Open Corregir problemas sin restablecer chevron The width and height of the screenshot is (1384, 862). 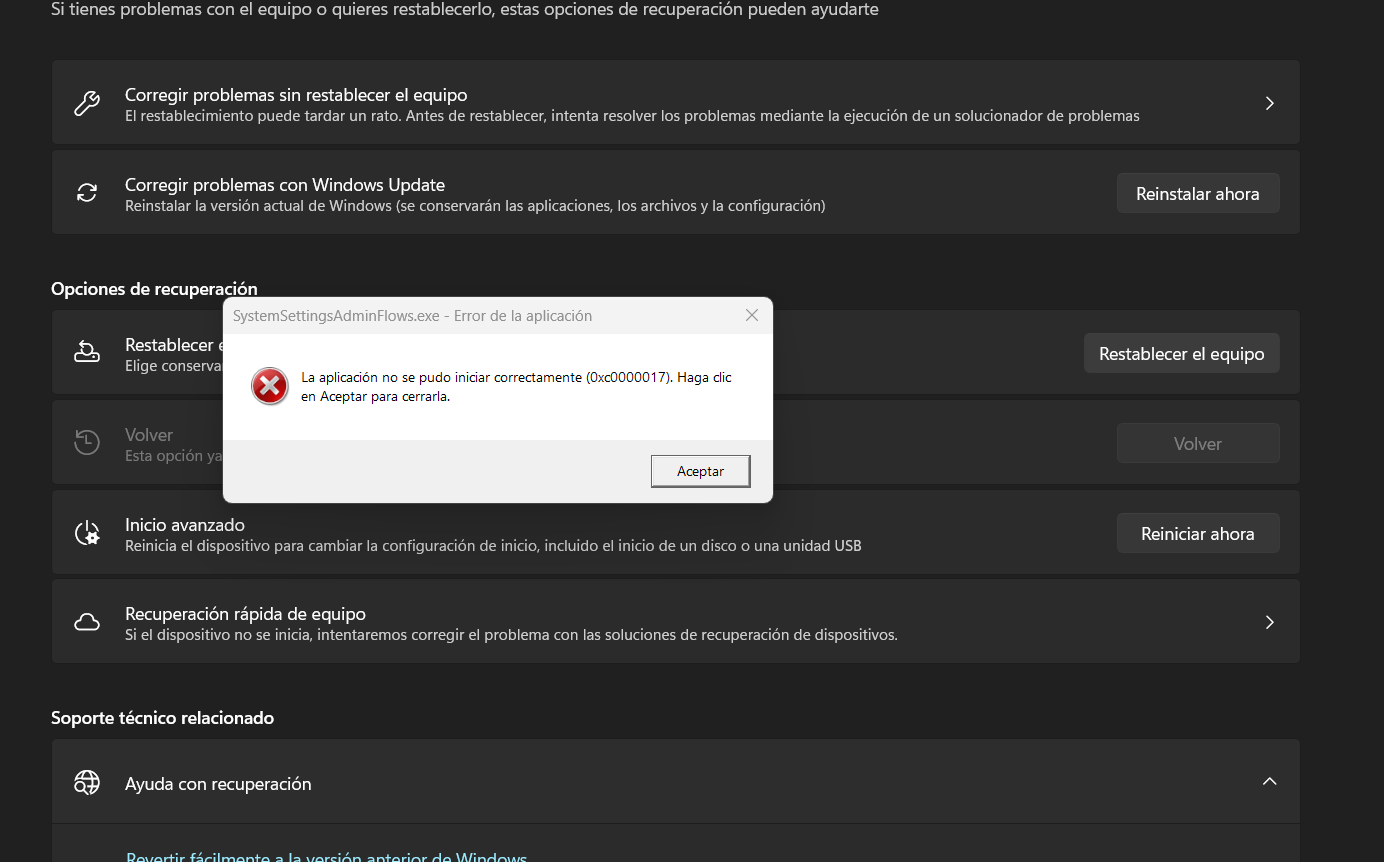pyautogui.click(x=1269, y=103)
